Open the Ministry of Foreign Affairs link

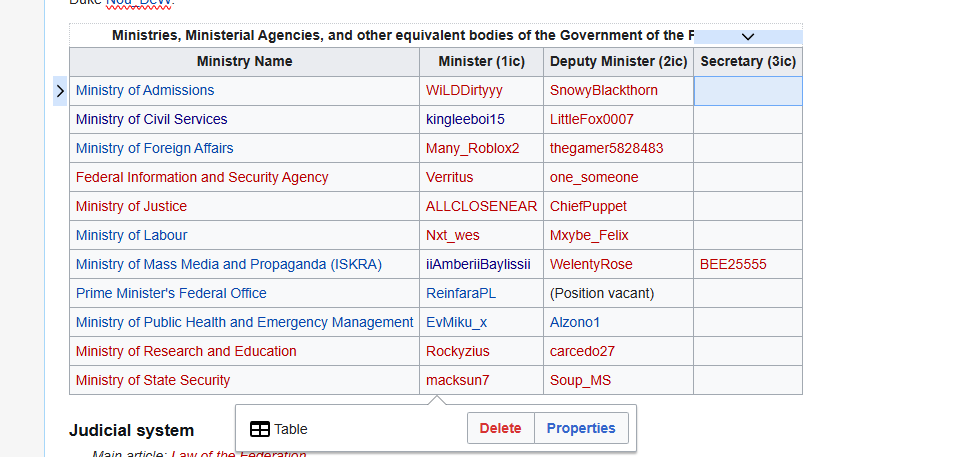click(154, 148)
